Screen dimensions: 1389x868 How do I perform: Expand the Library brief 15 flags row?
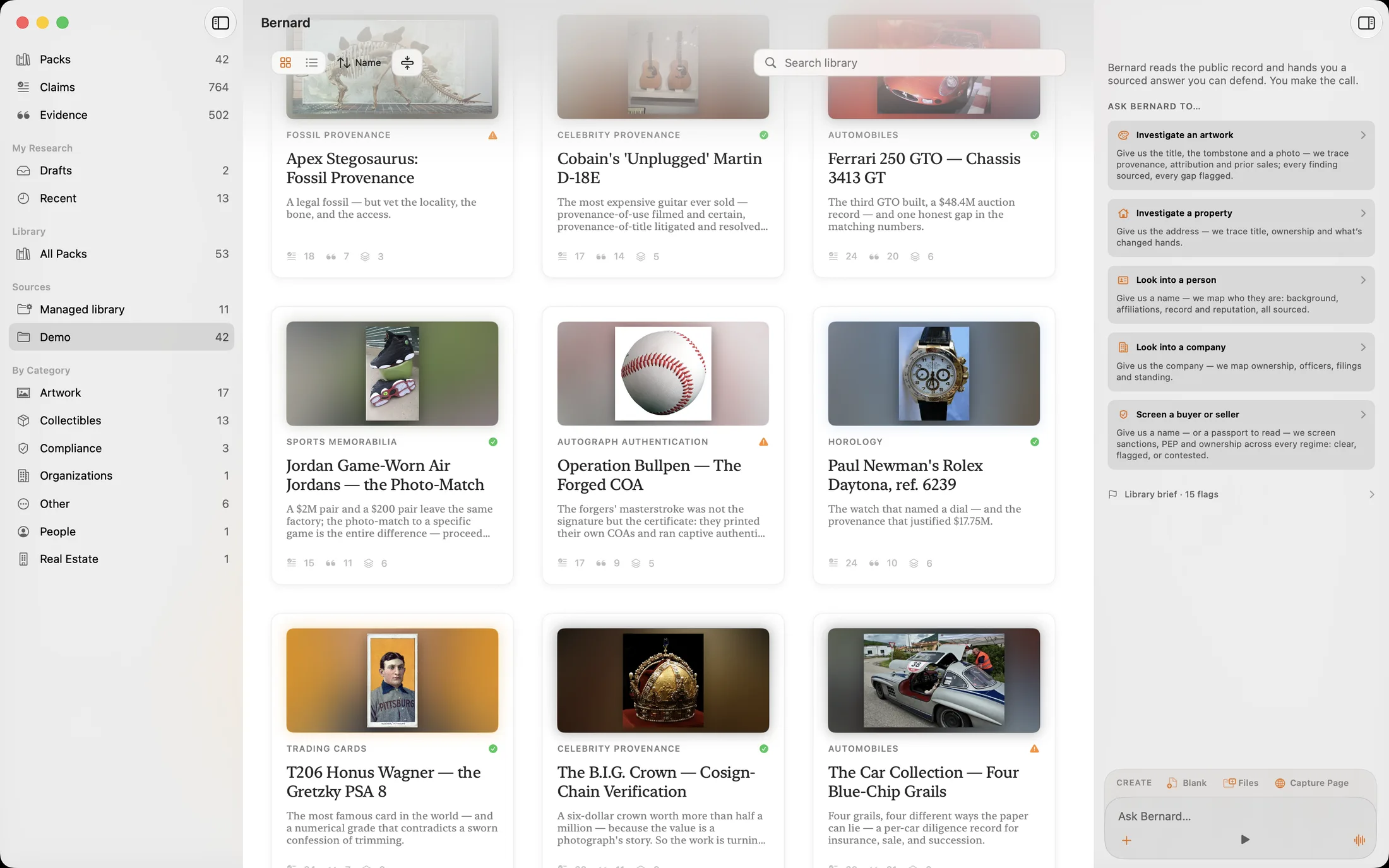(1241, 494)
